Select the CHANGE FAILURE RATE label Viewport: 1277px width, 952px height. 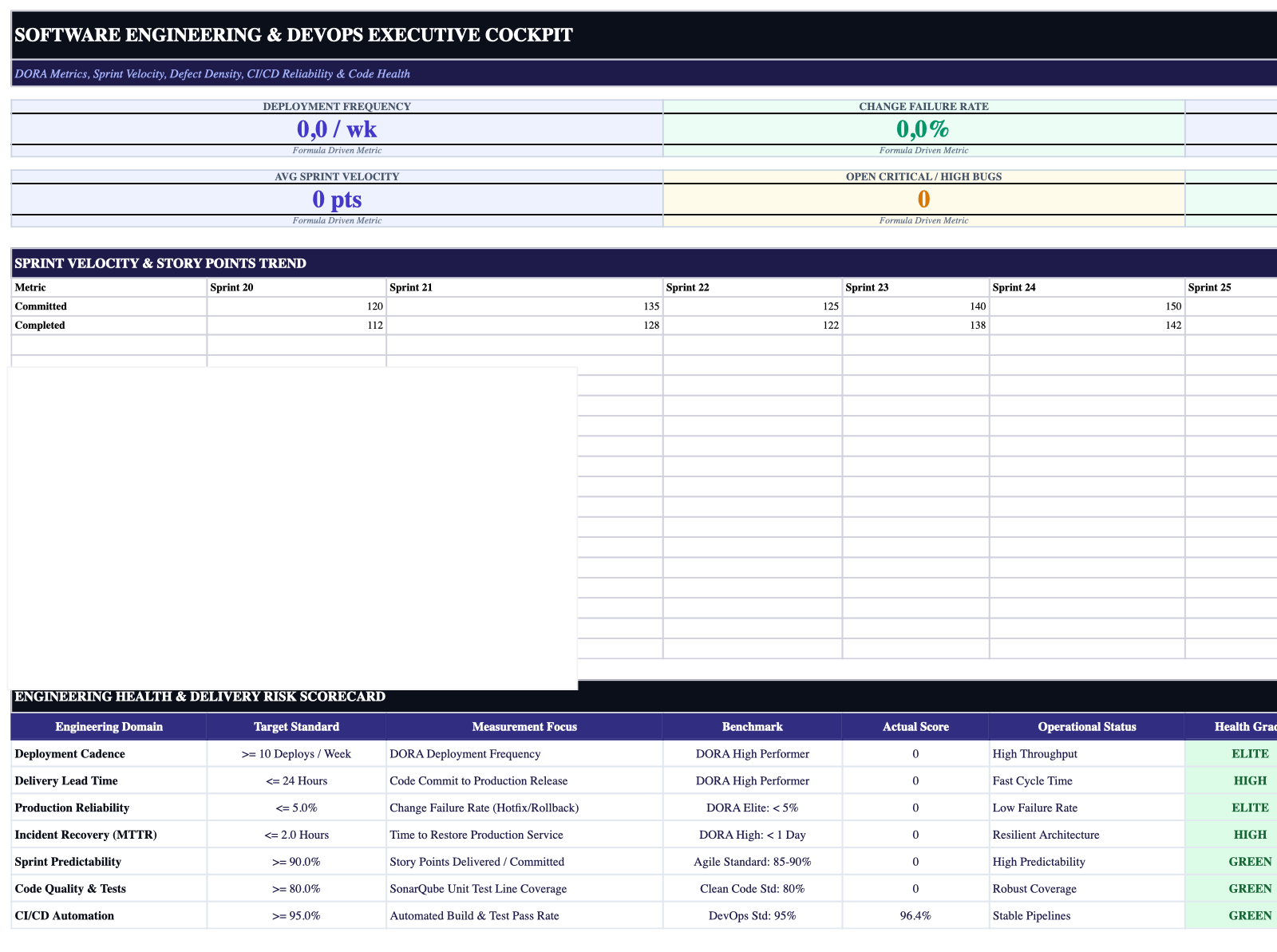923,106
